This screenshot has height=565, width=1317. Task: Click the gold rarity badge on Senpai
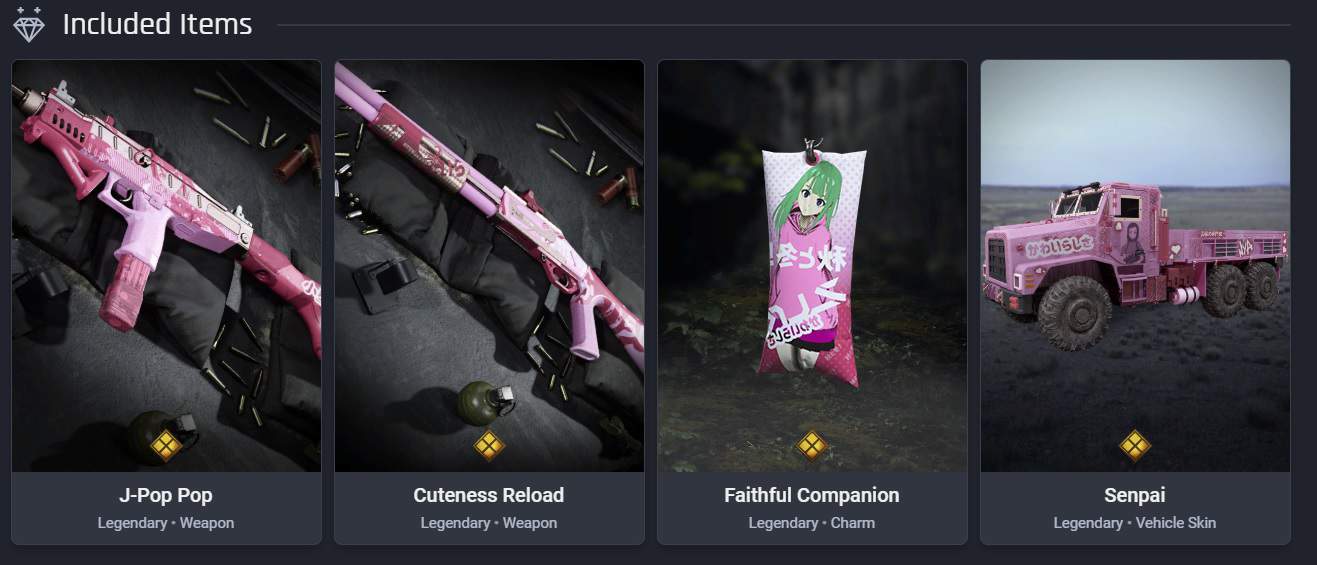(x=1135, y=444)
